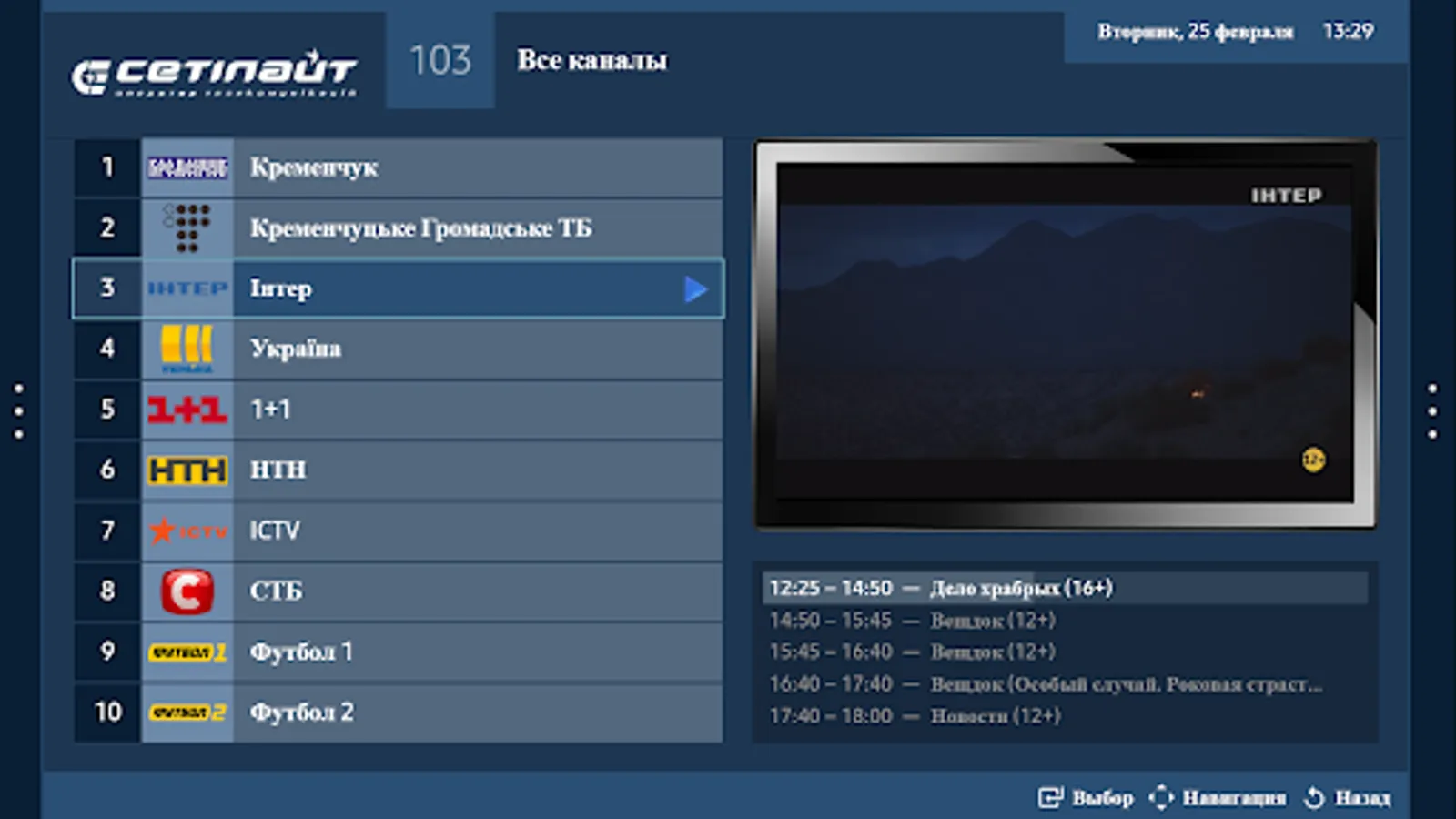Click the Выбор select icon
This screenshot has width=1456, height=819.
point(1050,797)
